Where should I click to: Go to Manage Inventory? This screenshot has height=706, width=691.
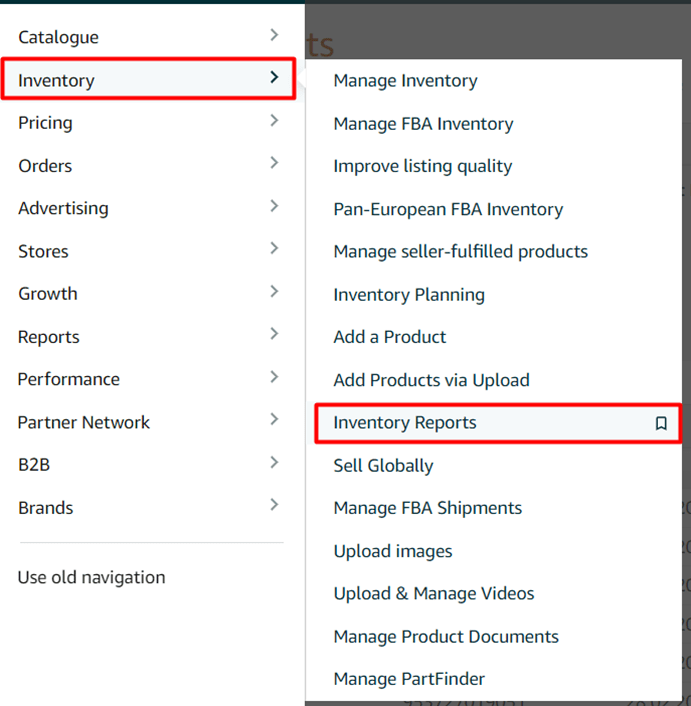point(405,81)
